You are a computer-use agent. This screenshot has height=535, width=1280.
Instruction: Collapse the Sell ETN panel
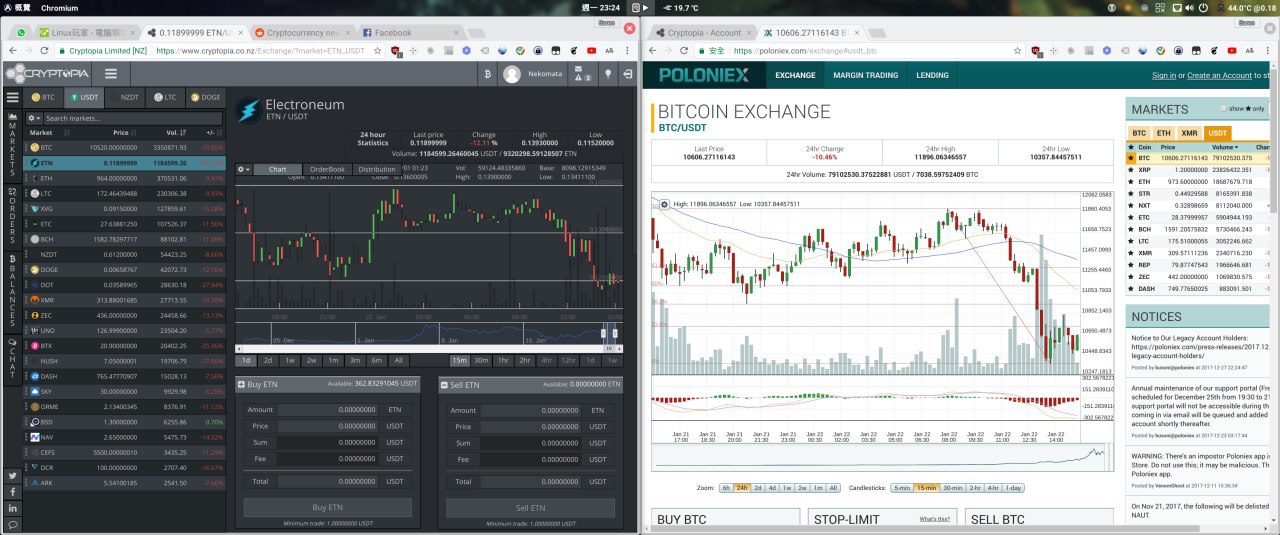(445, 384)
